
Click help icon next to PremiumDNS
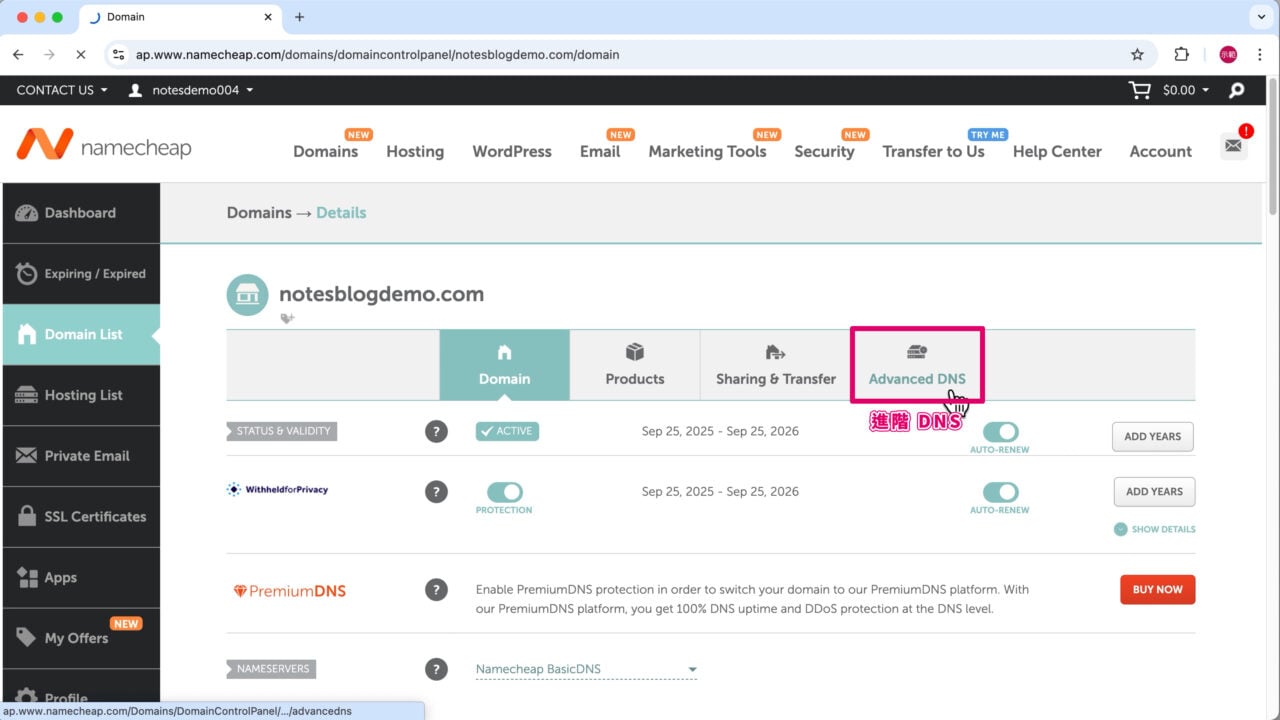(436, 590)
